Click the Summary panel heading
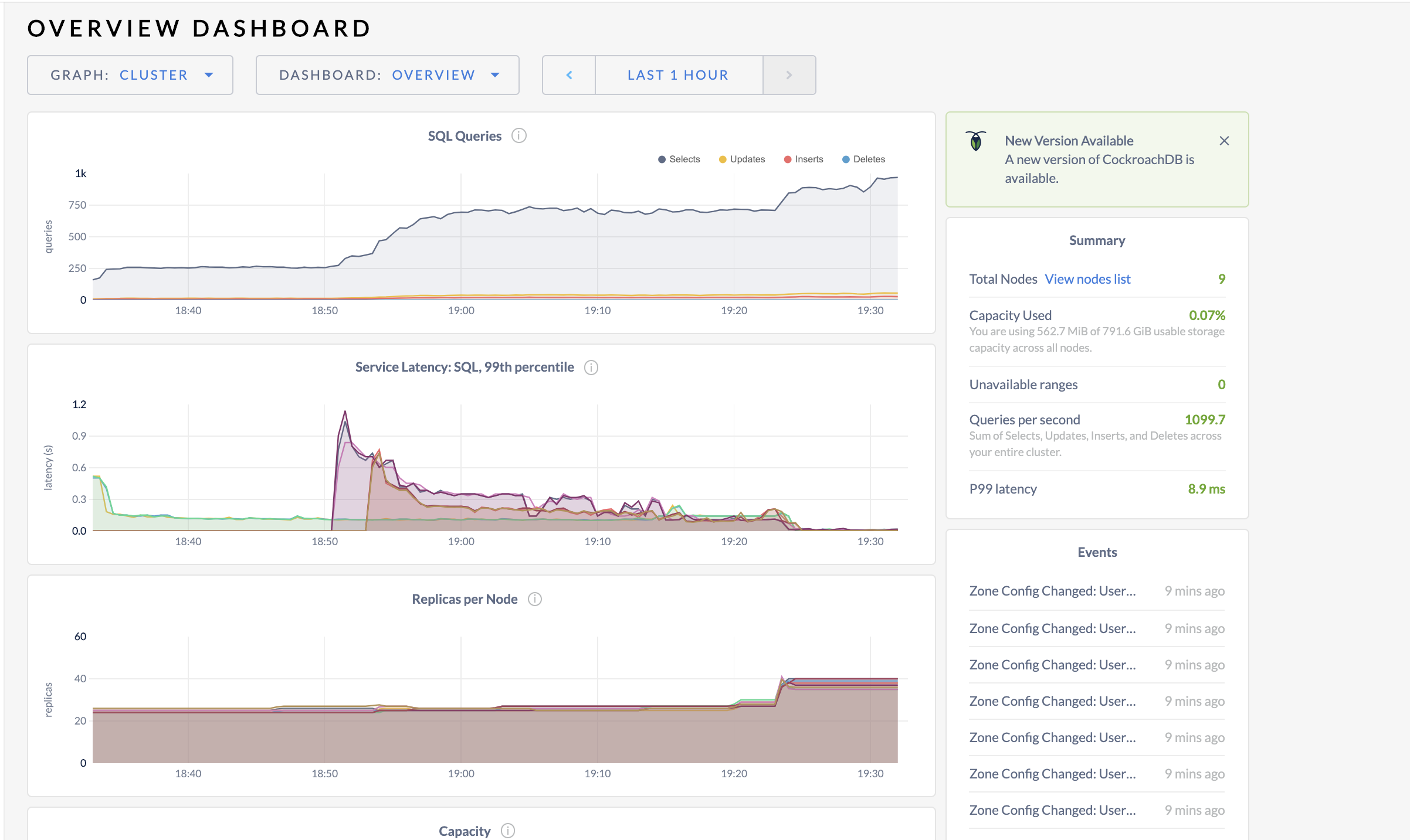1410x840 pixels. tap(1097, 240)
